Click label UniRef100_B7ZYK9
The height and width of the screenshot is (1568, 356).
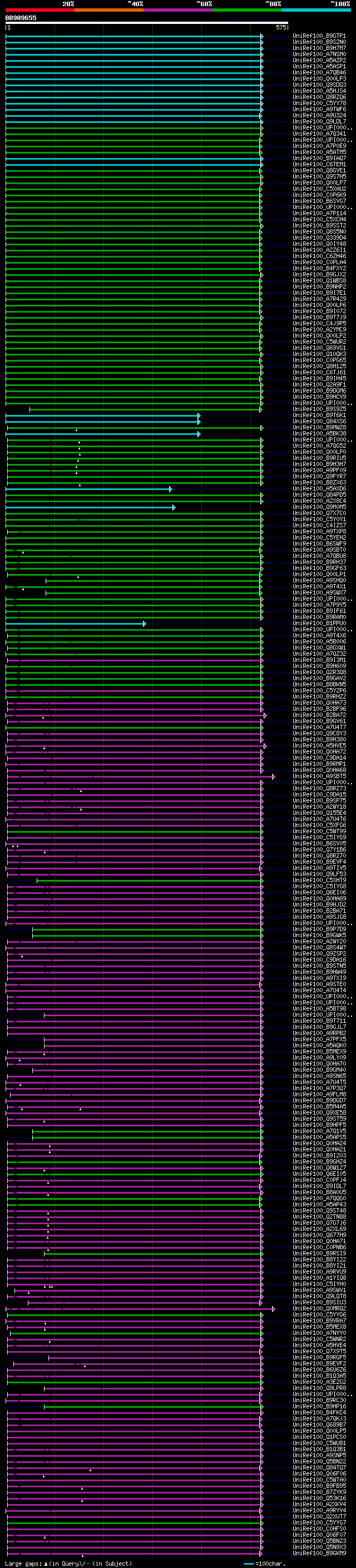319,1492
